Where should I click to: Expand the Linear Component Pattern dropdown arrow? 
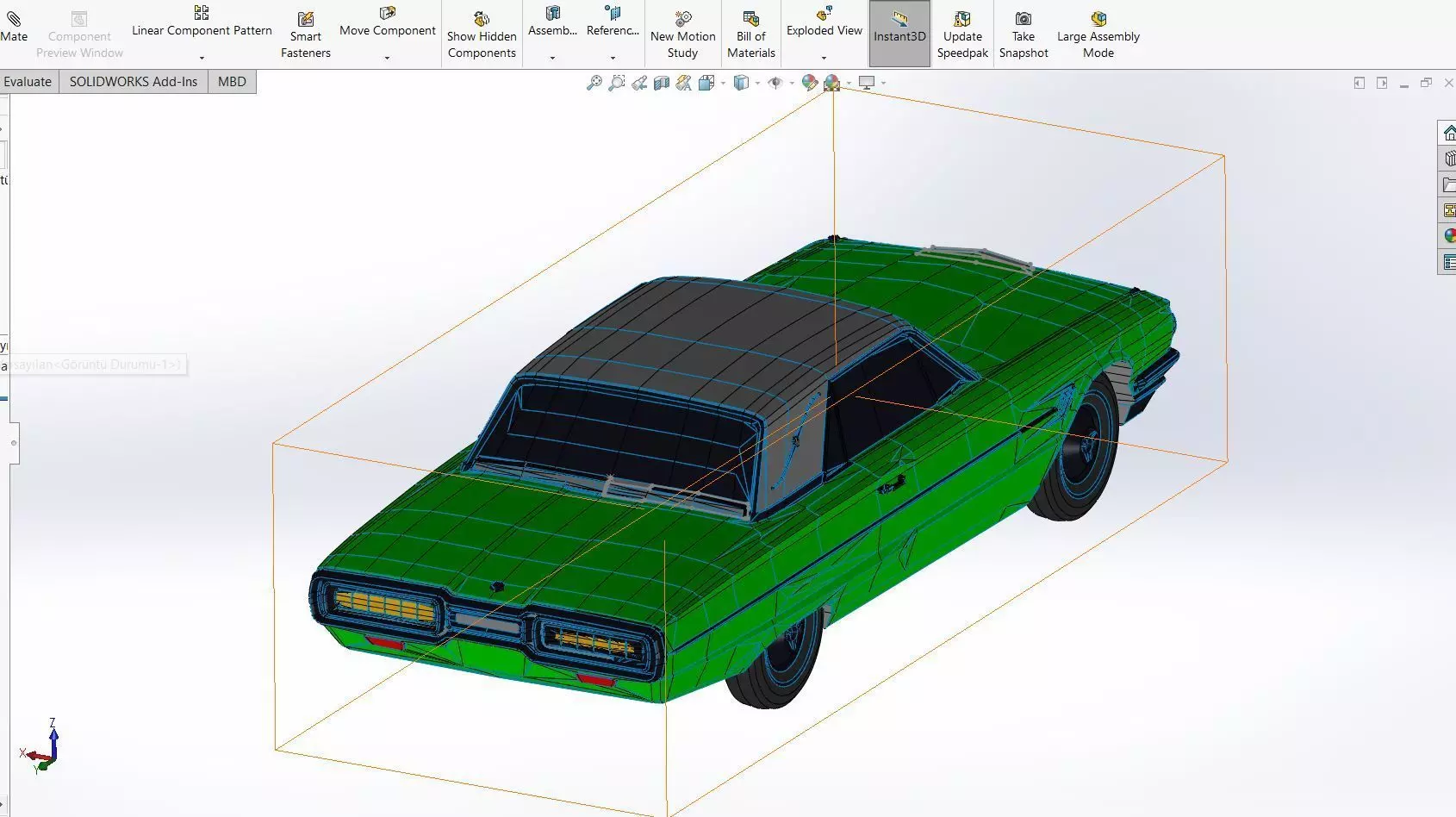coord(202,59)
